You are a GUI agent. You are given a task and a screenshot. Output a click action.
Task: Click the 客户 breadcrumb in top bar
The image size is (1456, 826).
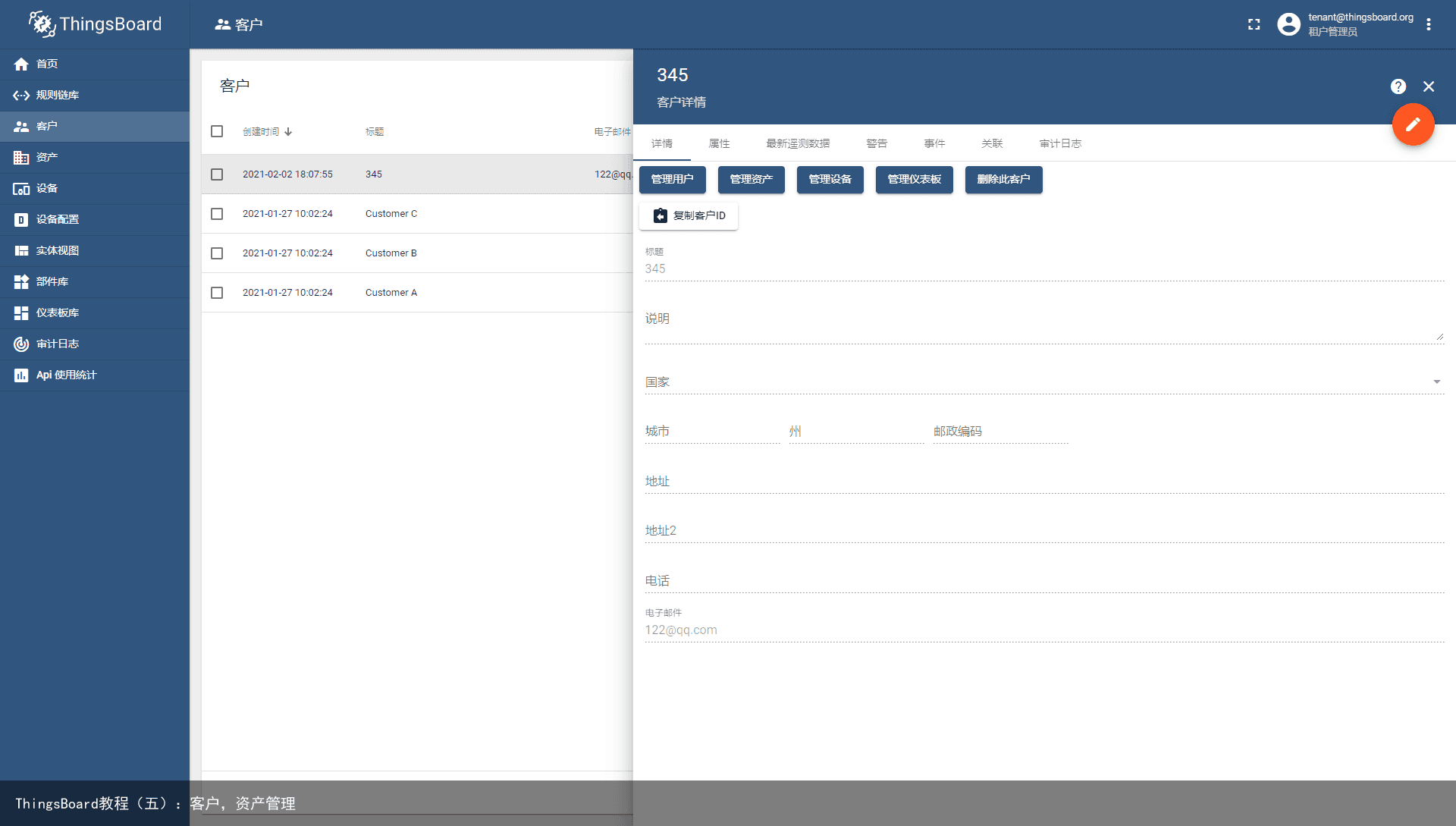click(x=239, y=25)
